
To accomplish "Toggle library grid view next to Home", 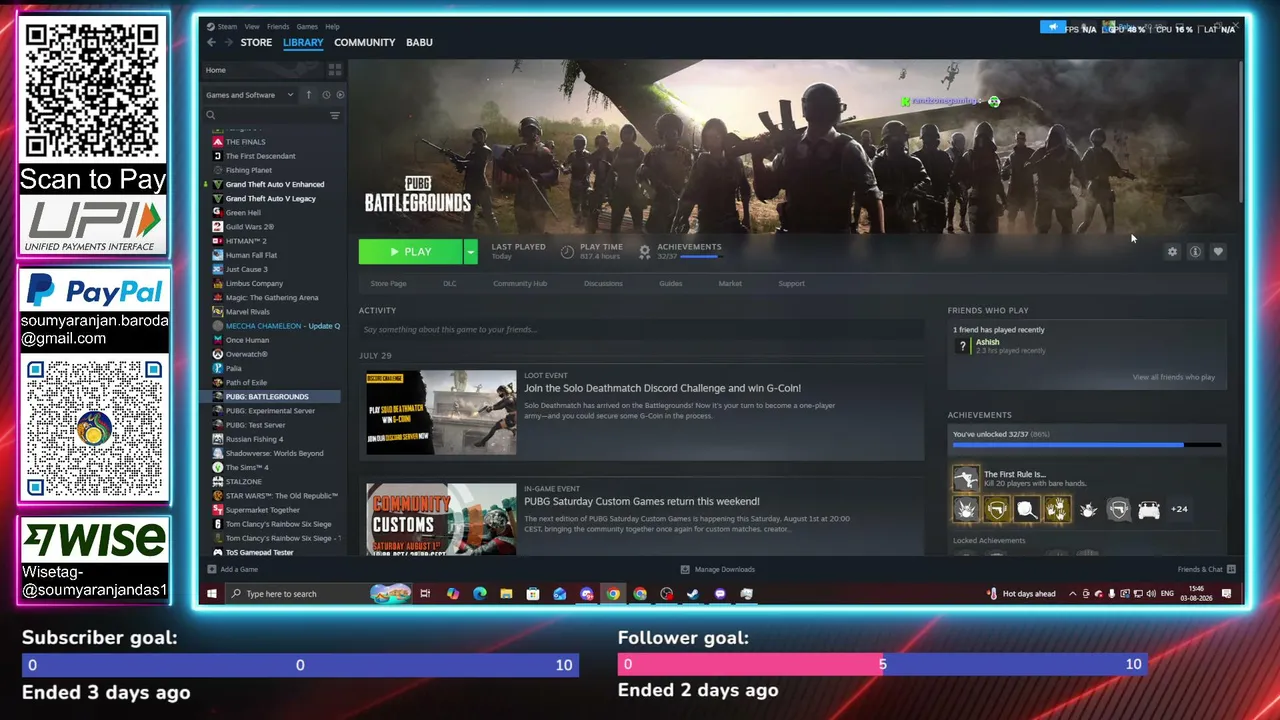I will pos(335,70).
